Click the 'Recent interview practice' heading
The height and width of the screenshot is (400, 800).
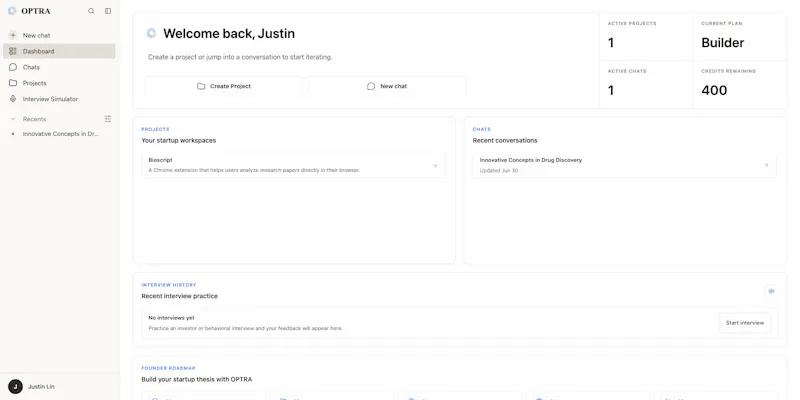click(x=180, y=296)
